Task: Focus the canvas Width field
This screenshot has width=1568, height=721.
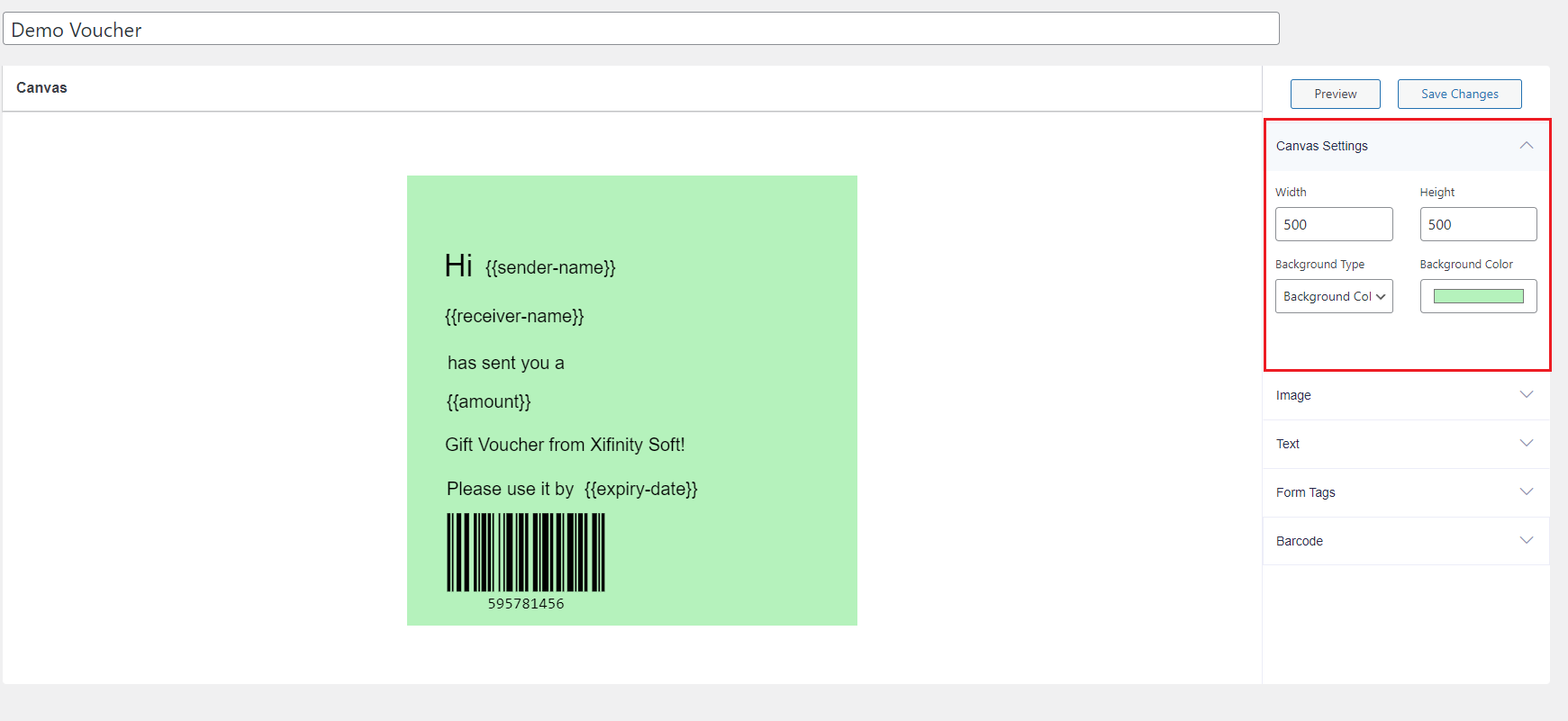Action: click(x=1334, y=224)
